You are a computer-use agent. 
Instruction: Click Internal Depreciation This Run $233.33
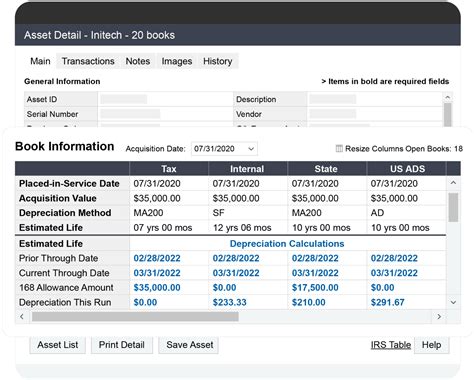point(230,302)
